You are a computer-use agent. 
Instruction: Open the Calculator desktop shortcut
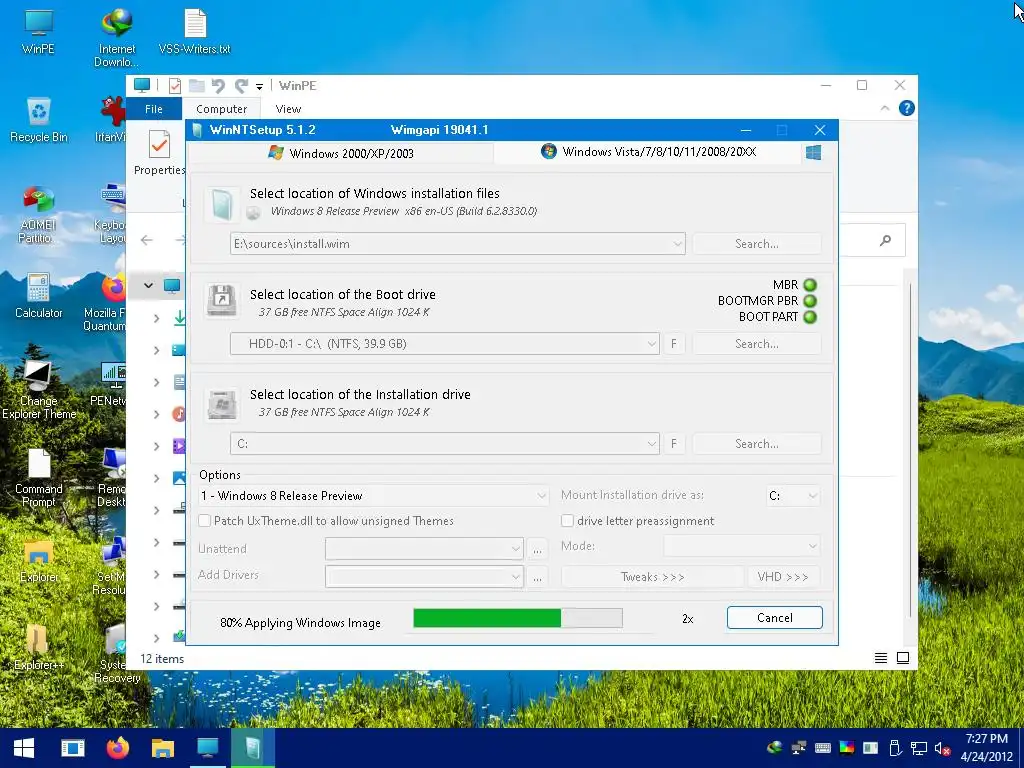(39, 295)
